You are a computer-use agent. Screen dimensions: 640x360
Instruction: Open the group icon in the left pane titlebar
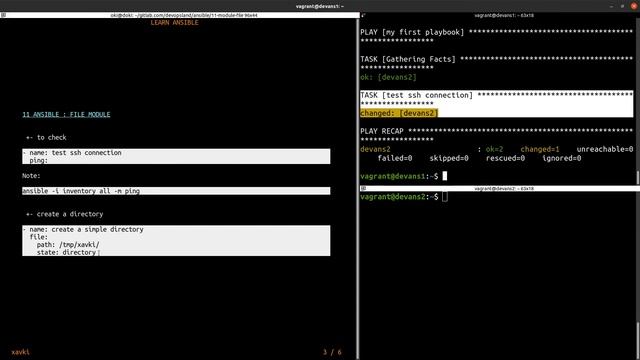pos(3,15)
